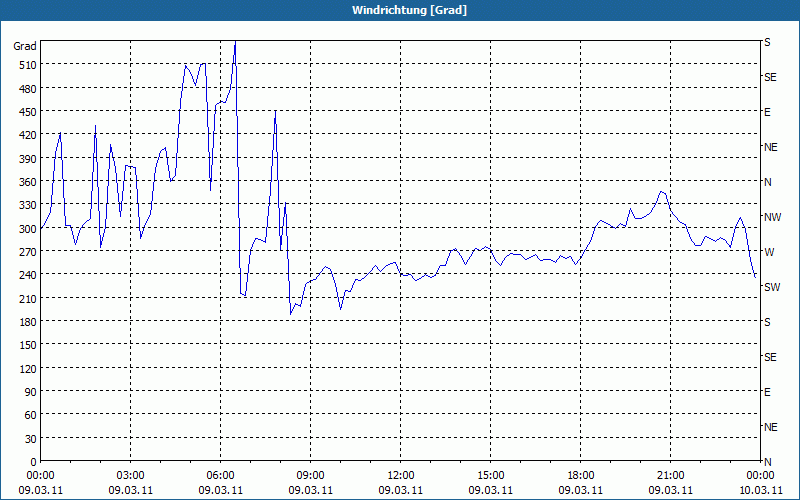
Task: Select the 60 value on the degree axis
Action: [31, 415]
